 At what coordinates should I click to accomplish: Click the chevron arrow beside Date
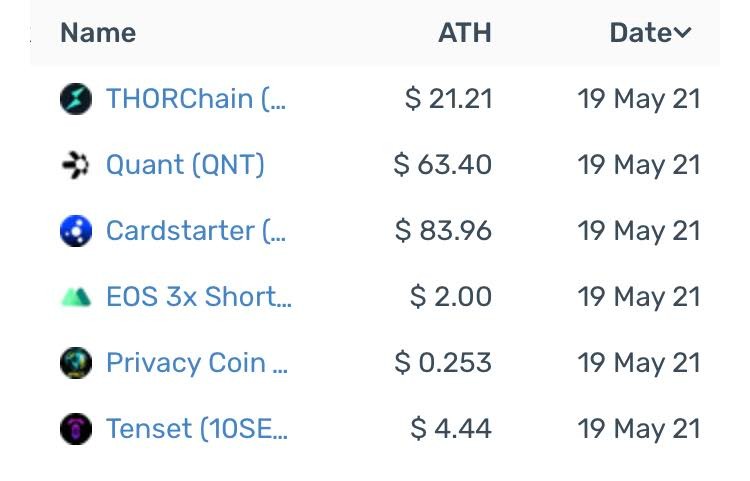(683, 33)
